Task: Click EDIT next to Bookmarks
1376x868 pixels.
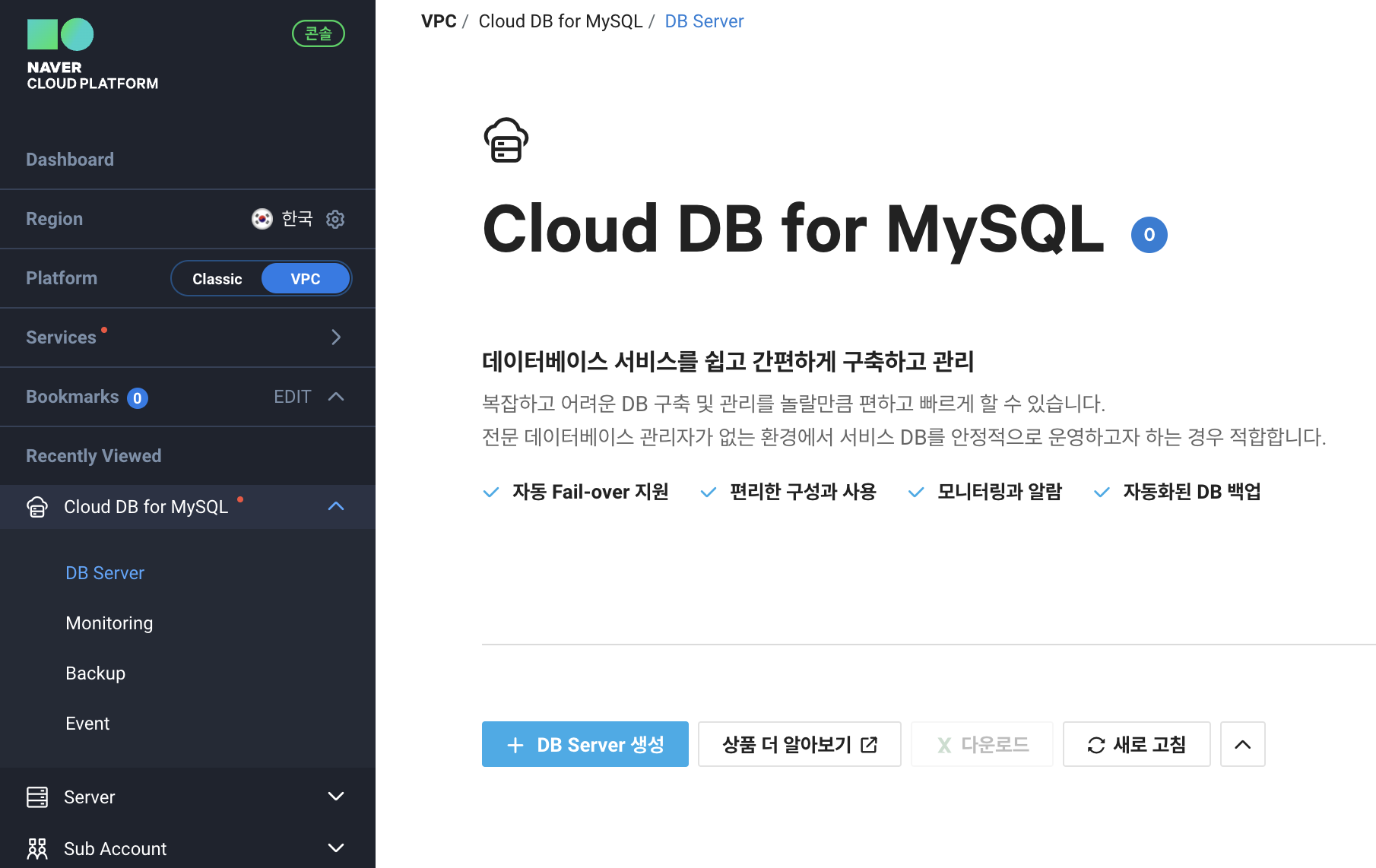Action: 293,397
